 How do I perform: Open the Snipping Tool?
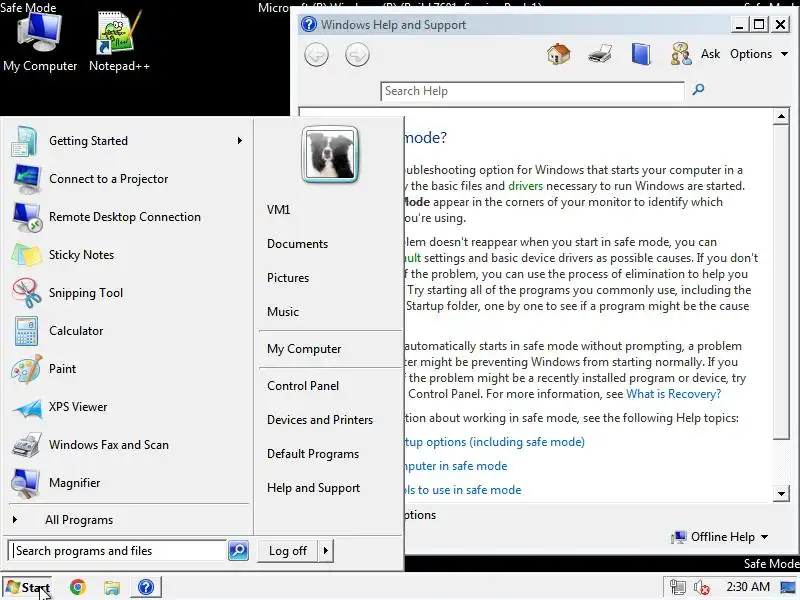click(x=127, y=293)
